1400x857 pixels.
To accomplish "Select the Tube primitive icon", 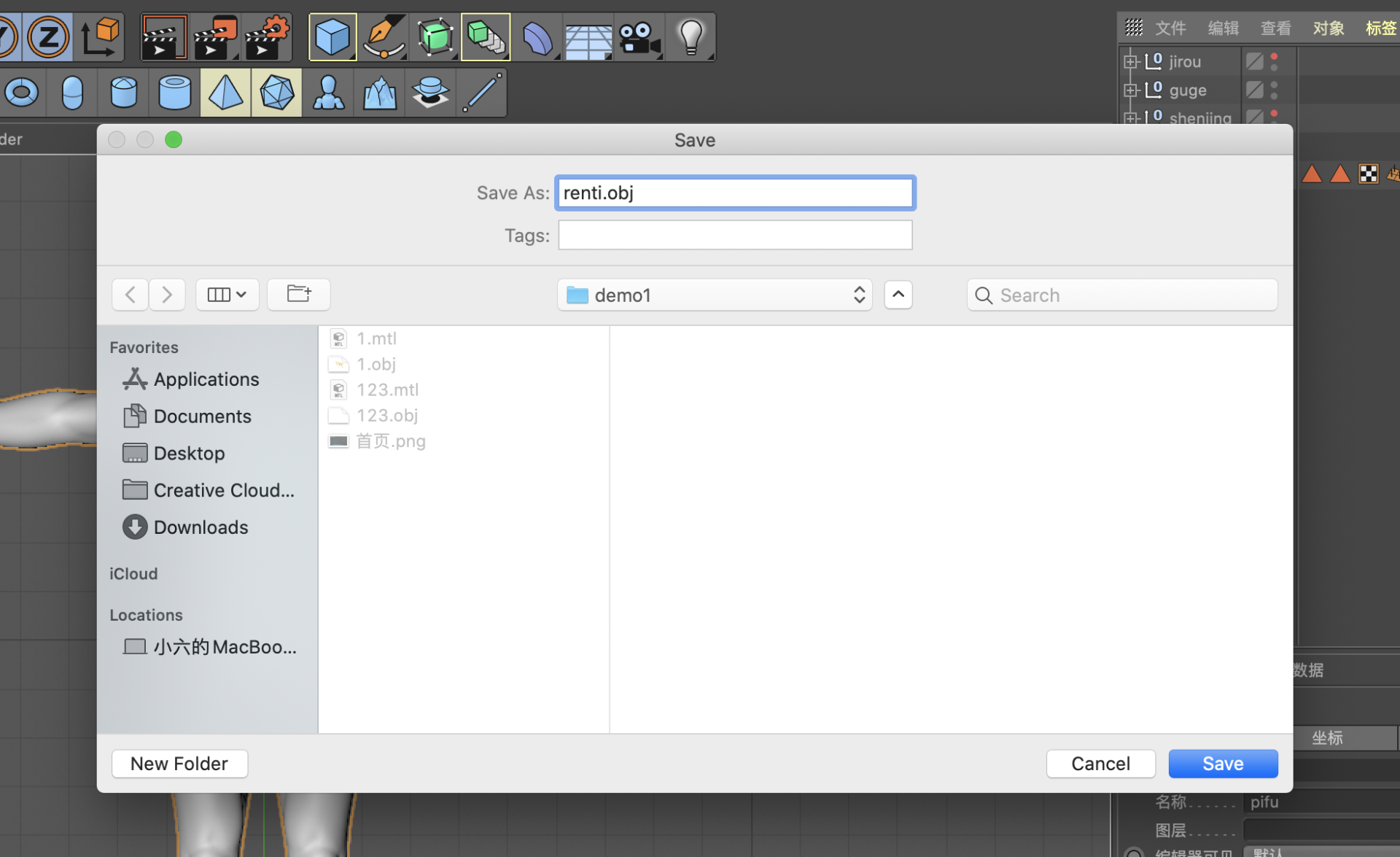I will click(174, 93).
